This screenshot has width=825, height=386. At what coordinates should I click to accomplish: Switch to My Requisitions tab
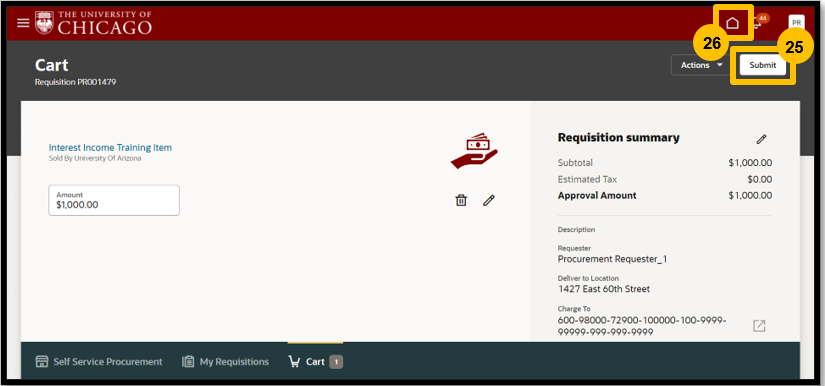[225, 362]
